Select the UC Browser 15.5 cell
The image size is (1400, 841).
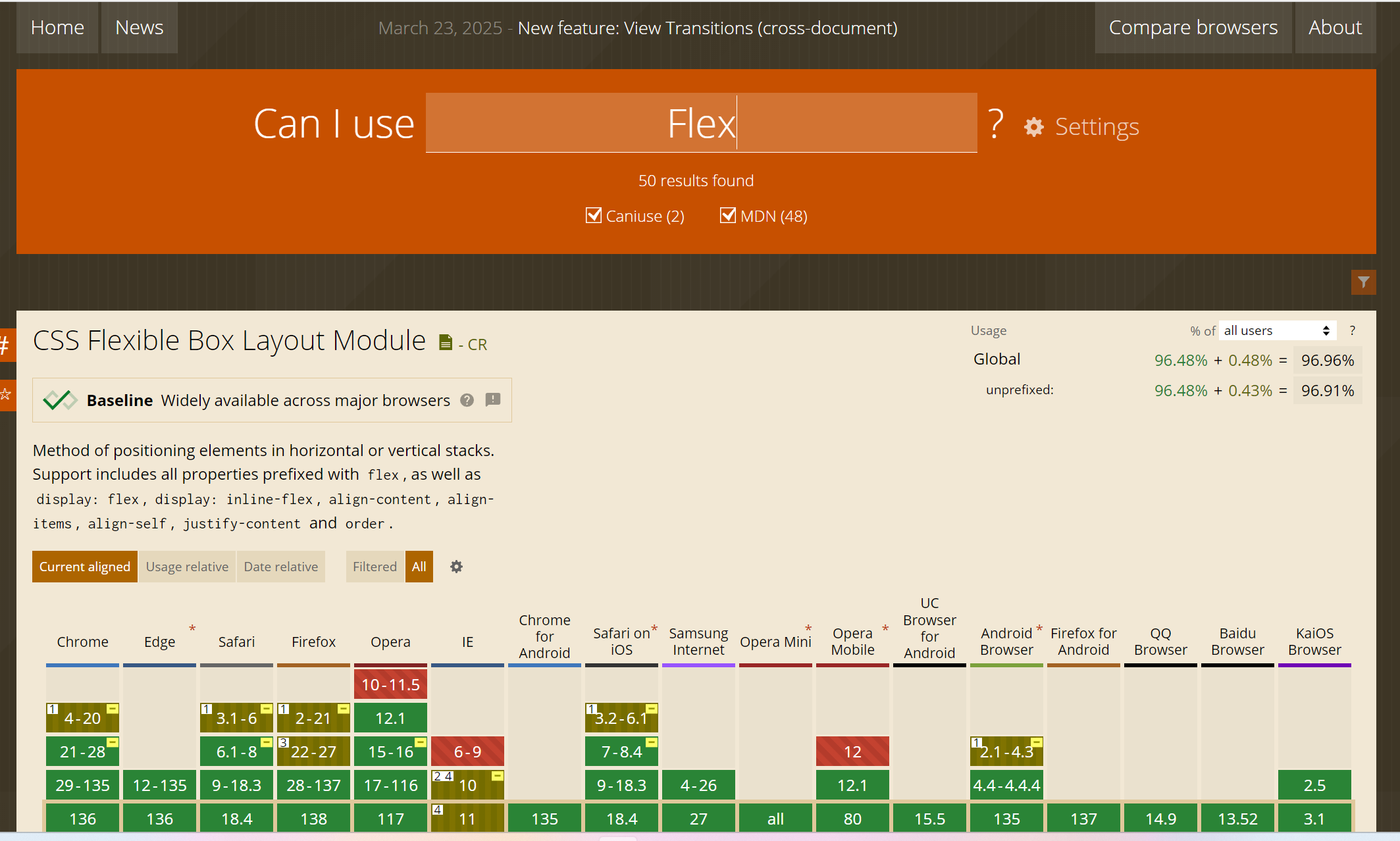pos(929,819)
